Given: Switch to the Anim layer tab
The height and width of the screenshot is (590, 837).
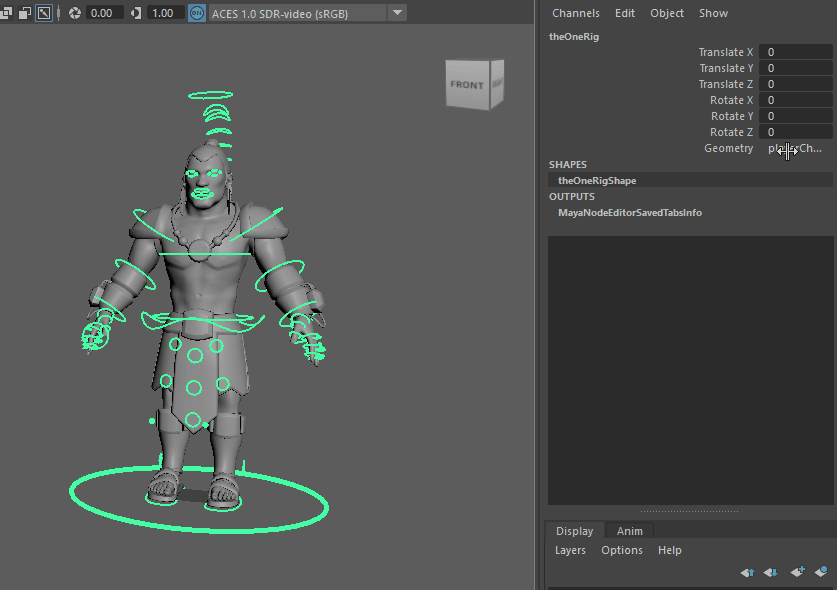Looking at the screenshot, I should pos(630,531).
